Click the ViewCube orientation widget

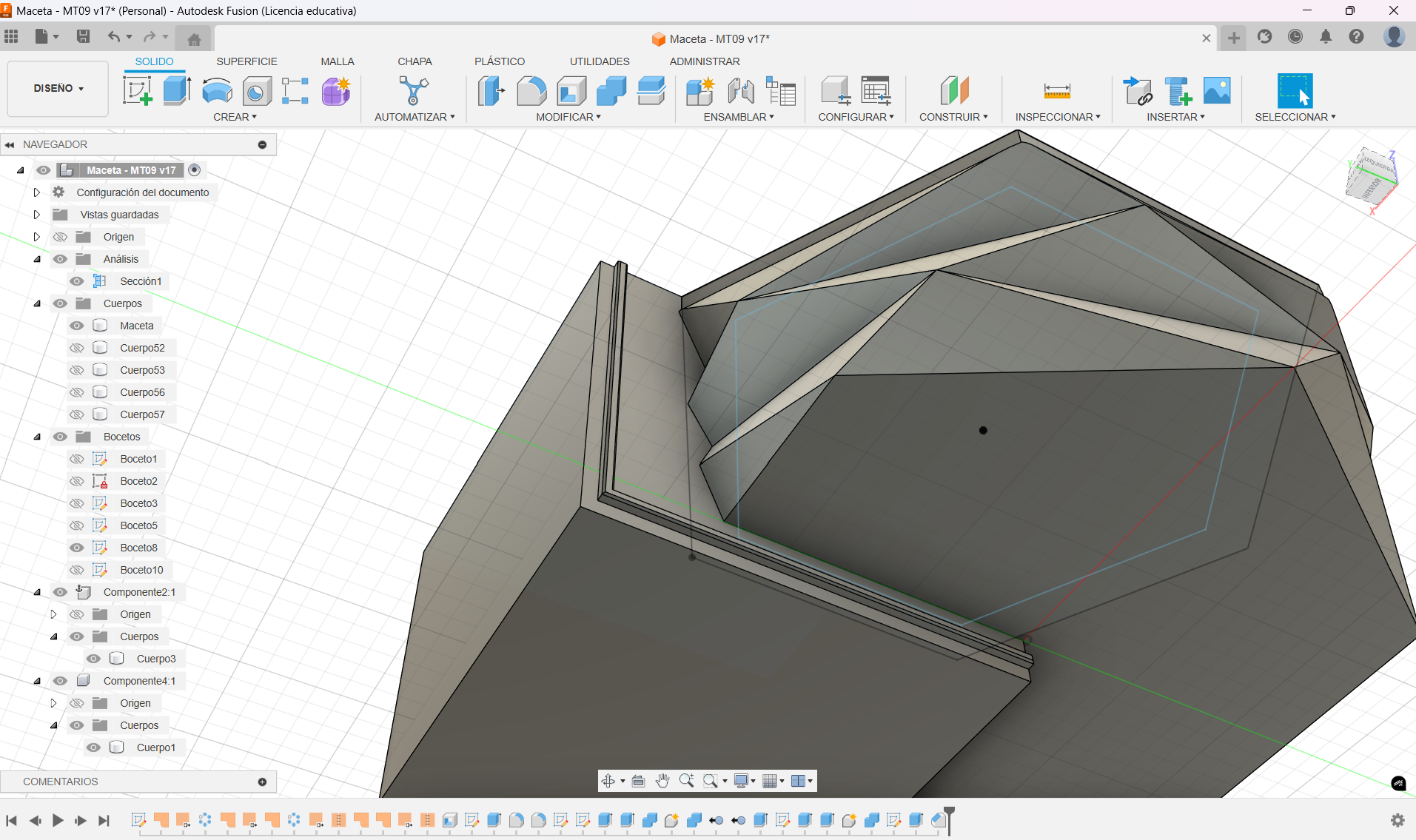tap(1371, 180)
